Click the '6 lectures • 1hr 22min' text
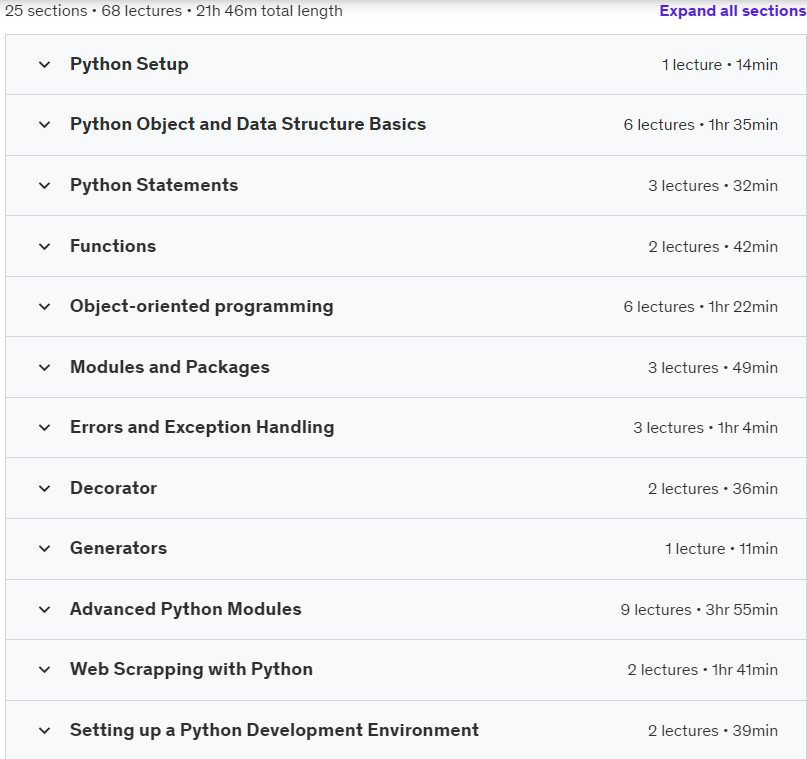 (700, 307)
